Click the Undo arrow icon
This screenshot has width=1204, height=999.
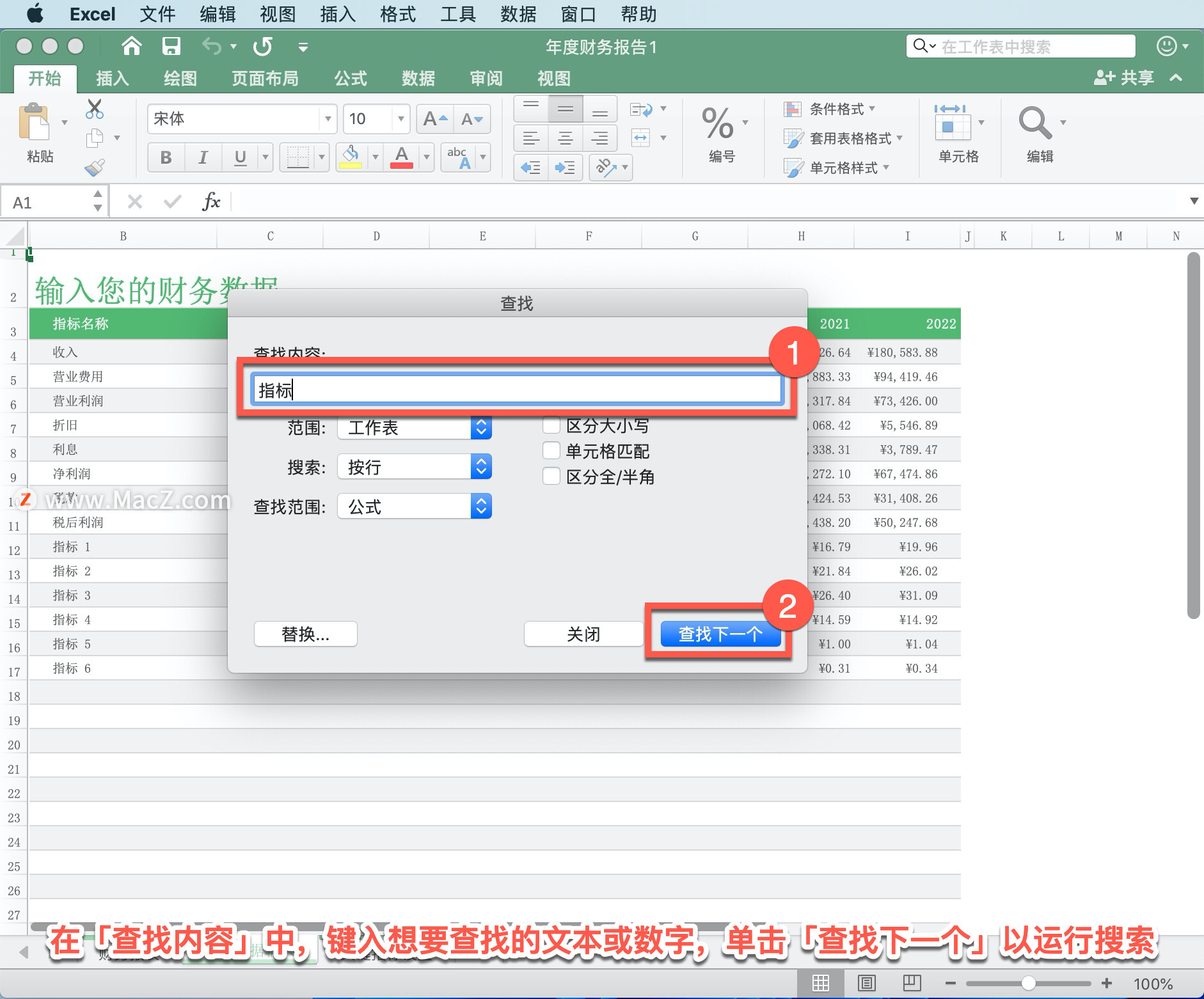pos(212,46)
